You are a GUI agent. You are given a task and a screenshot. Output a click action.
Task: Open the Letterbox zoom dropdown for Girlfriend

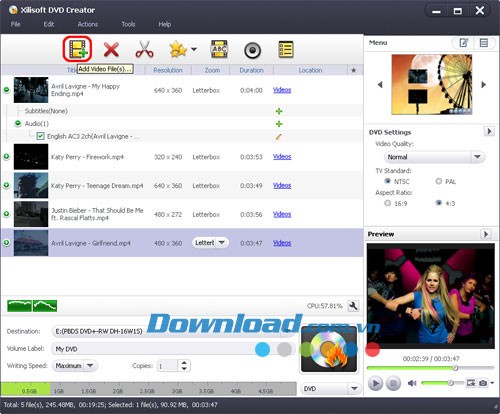tap(210, 243)
